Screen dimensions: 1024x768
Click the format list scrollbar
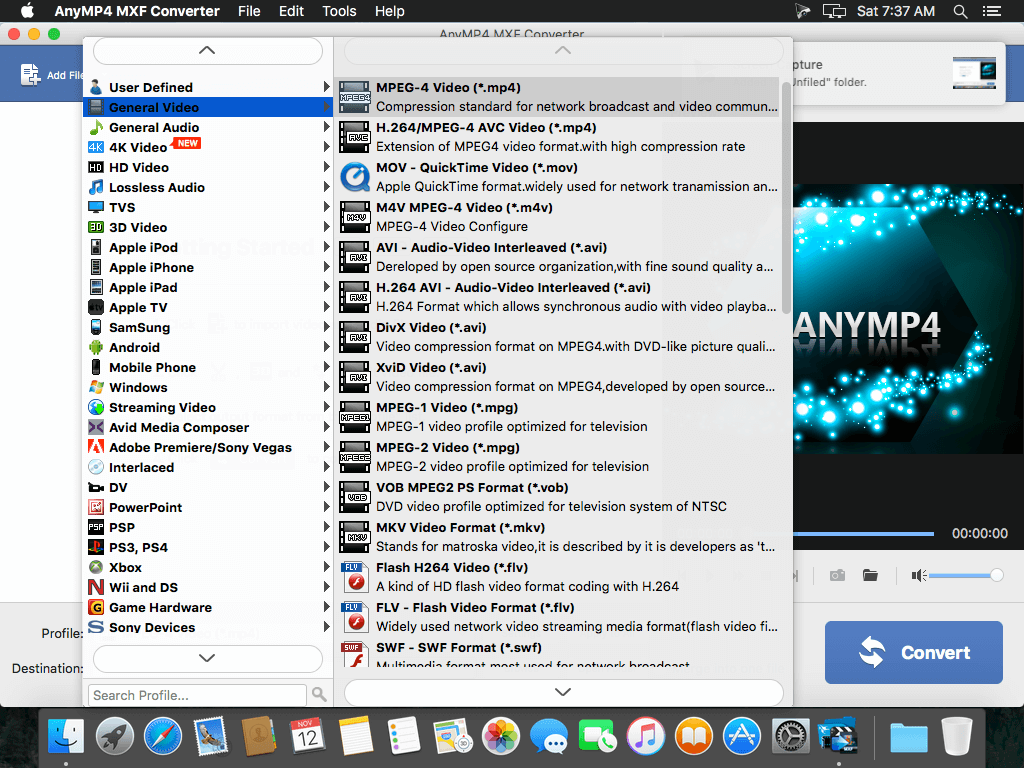786,196
